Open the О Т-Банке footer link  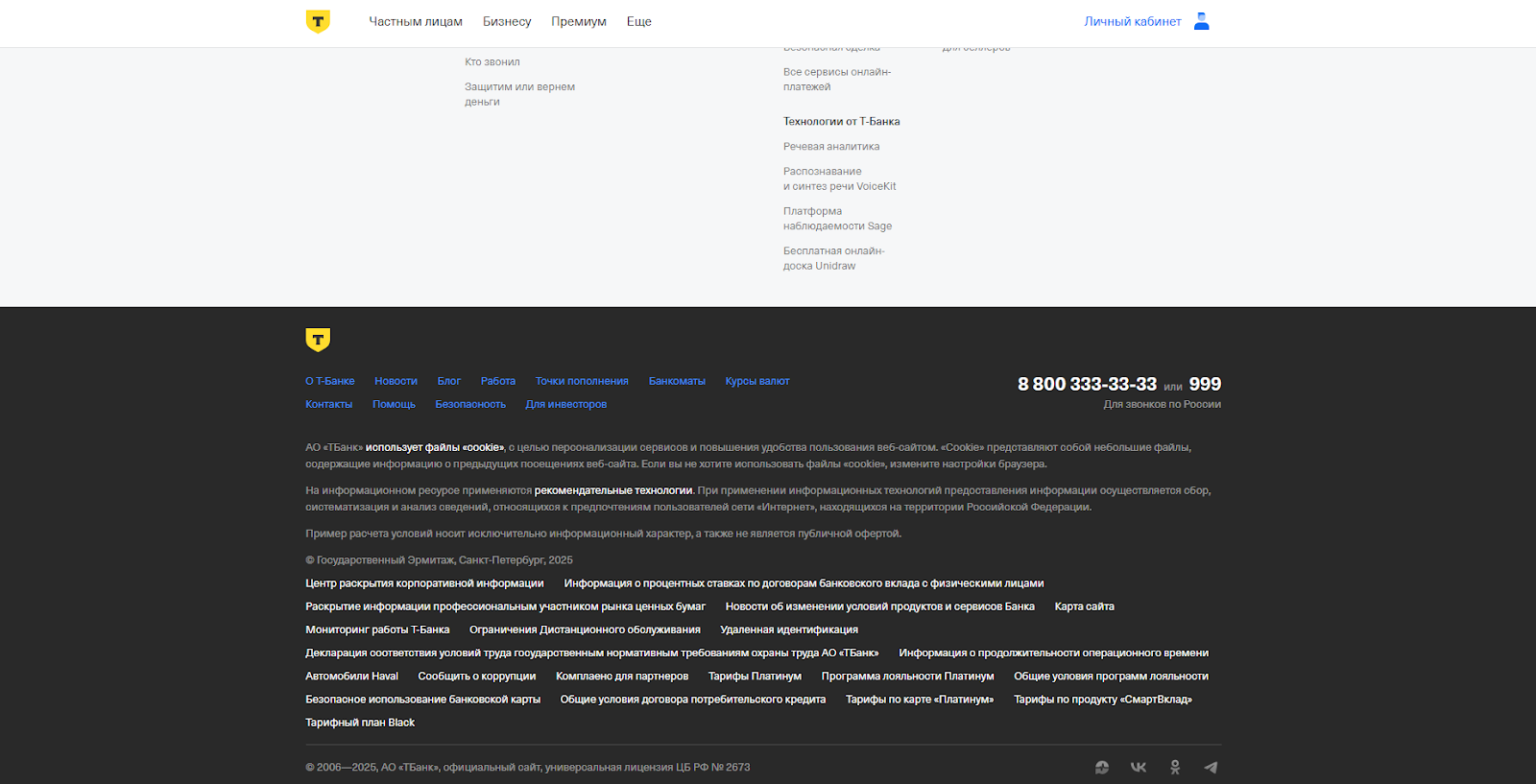coord(330,381)
